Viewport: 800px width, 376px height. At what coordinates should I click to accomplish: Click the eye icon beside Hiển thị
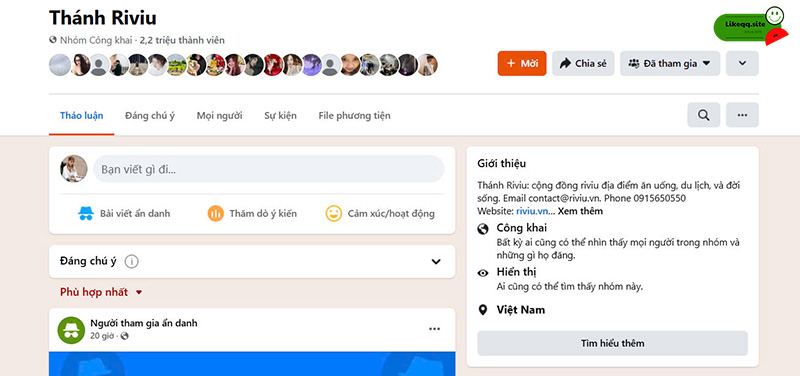[483, 273]
